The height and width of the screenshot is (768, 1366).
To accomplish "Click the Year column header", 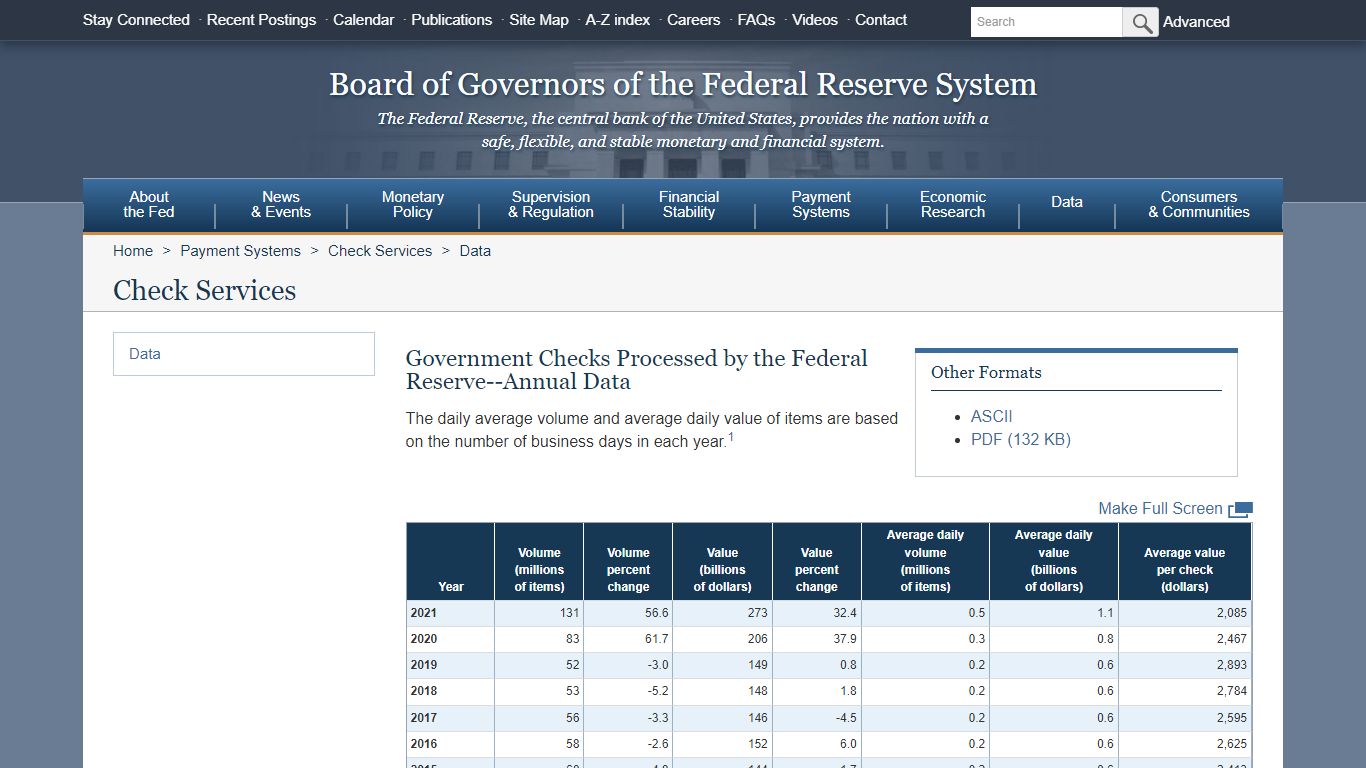I will tap(451, 561).
